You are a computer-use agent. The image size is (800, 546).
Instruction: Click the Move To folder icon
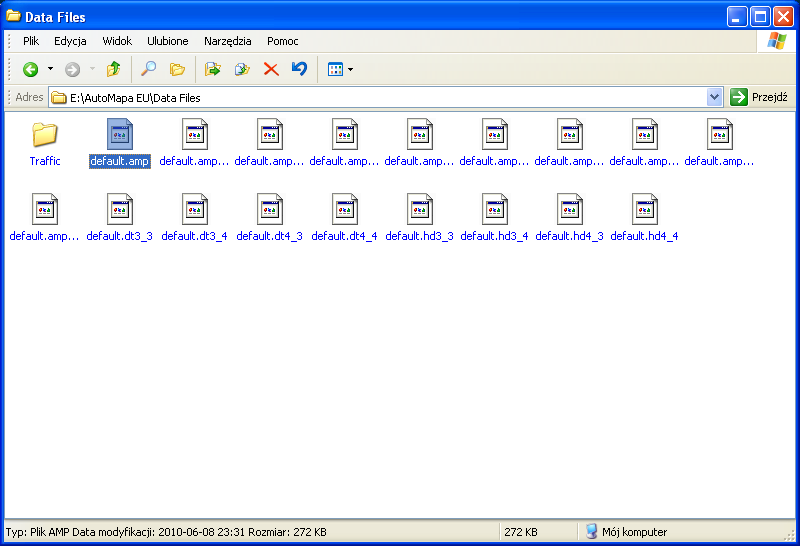pyautogui.click(x=212, y=69)
